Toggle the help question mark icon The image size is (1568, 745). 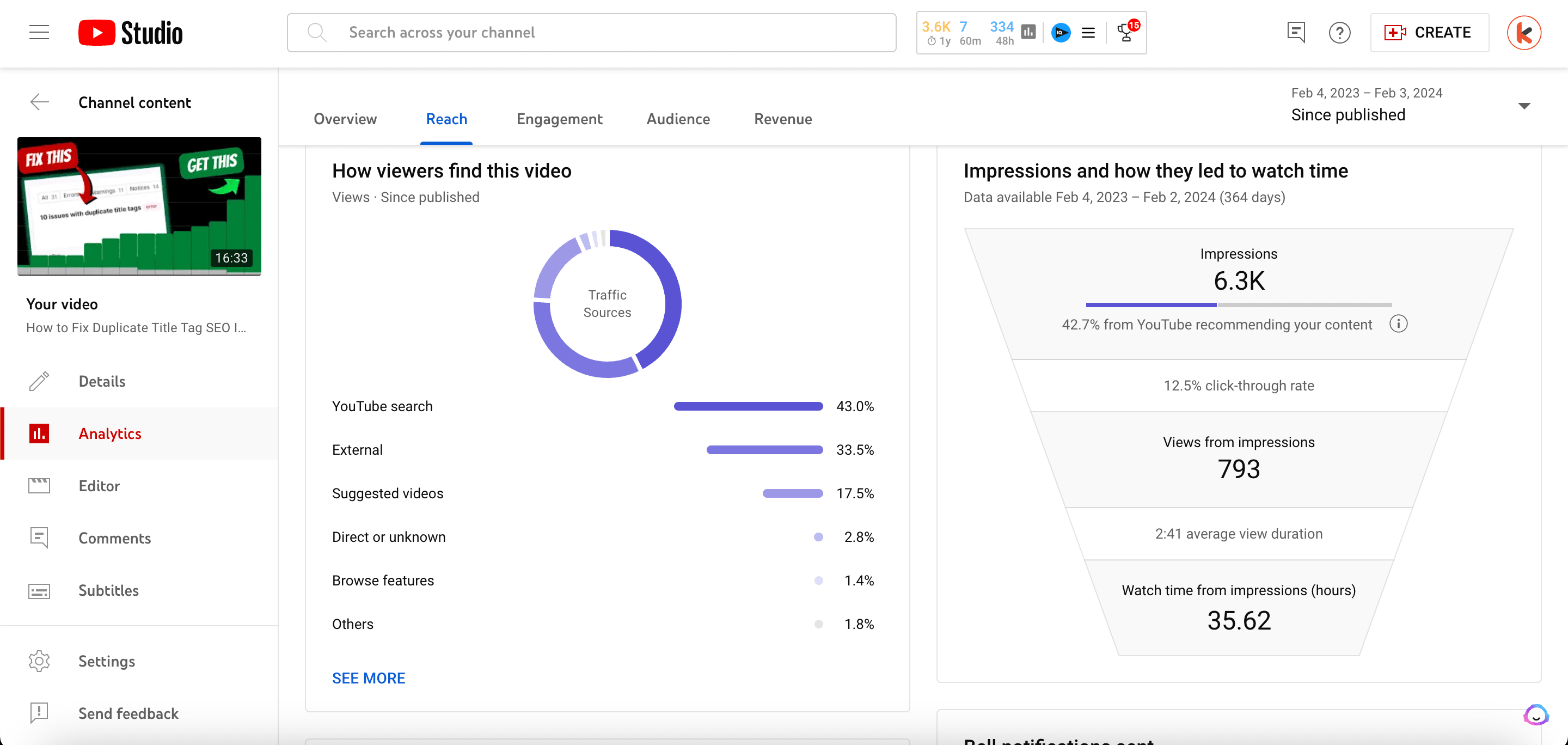pos(1340,33)
